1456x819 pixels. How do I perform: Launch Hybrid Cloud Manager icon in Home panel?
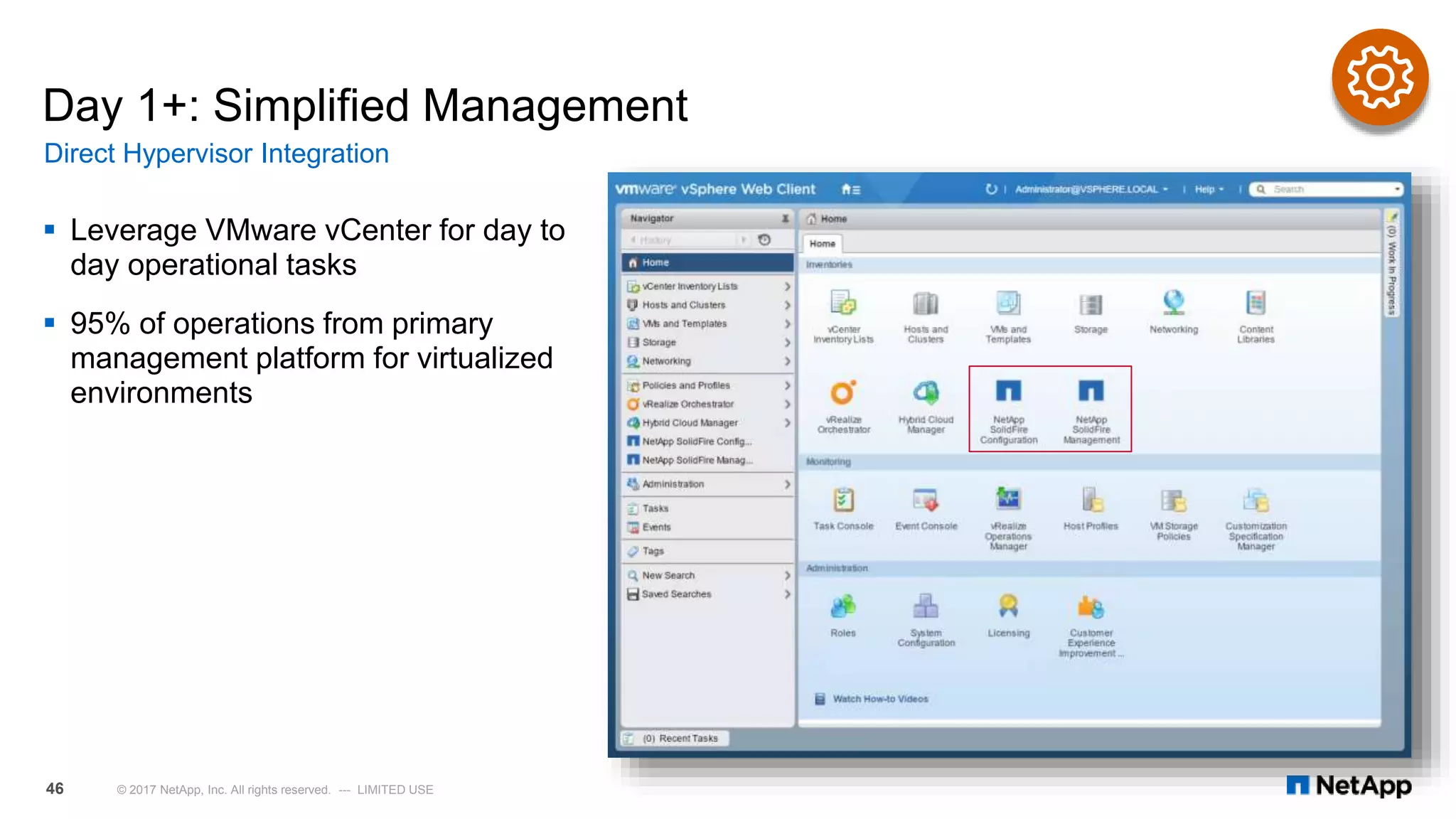point(926,392)
